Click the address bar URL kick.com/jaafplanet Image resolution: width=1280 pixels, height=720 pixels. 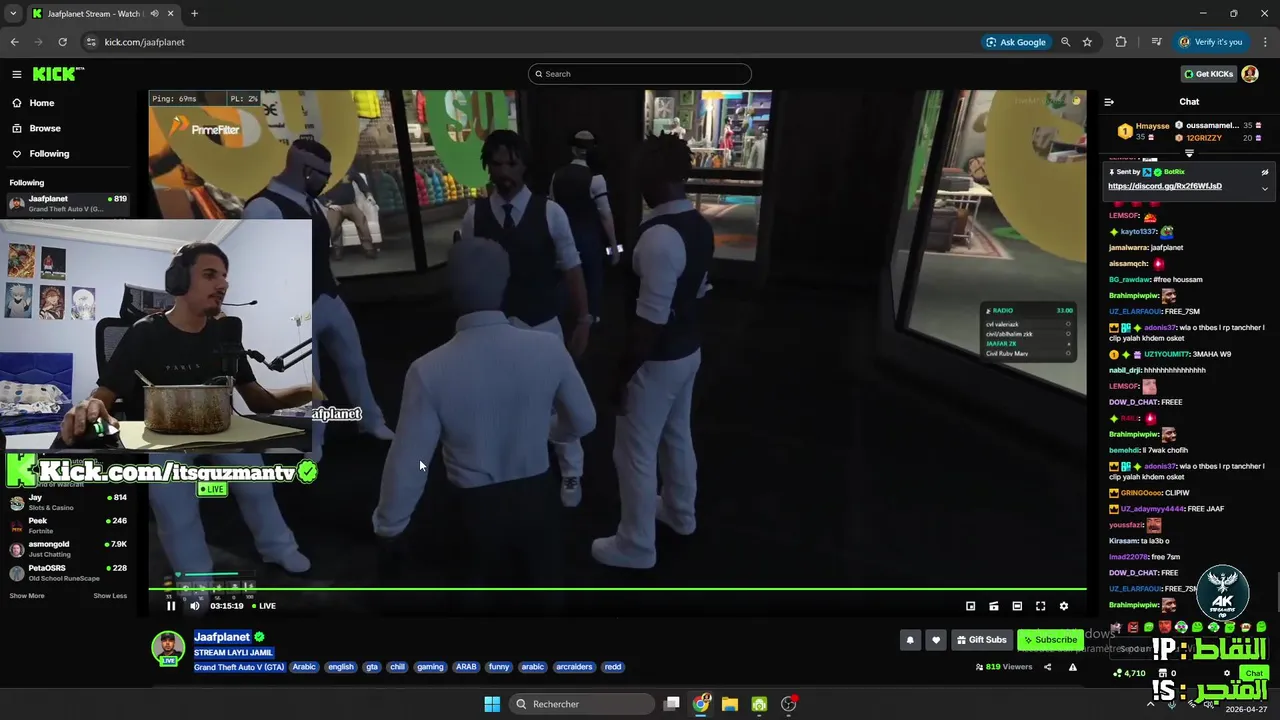pos(145,42)
